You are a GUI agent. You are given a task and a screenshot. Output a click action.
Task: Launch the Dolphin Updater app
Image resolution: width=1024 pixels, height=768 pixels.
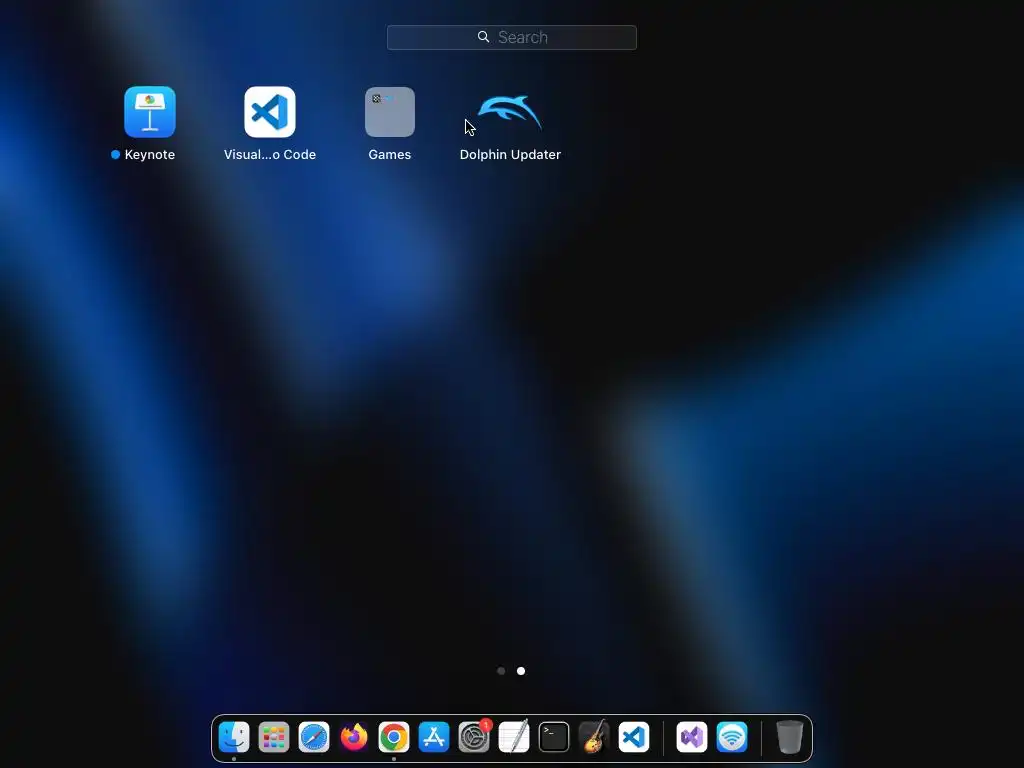tap(510, 112)
